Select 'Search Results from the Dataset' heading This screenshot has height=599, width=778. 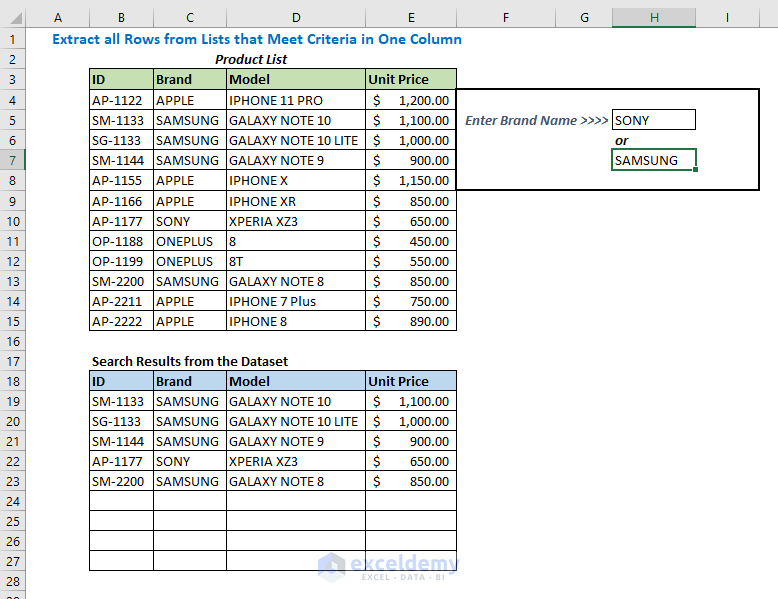[190, 361]
